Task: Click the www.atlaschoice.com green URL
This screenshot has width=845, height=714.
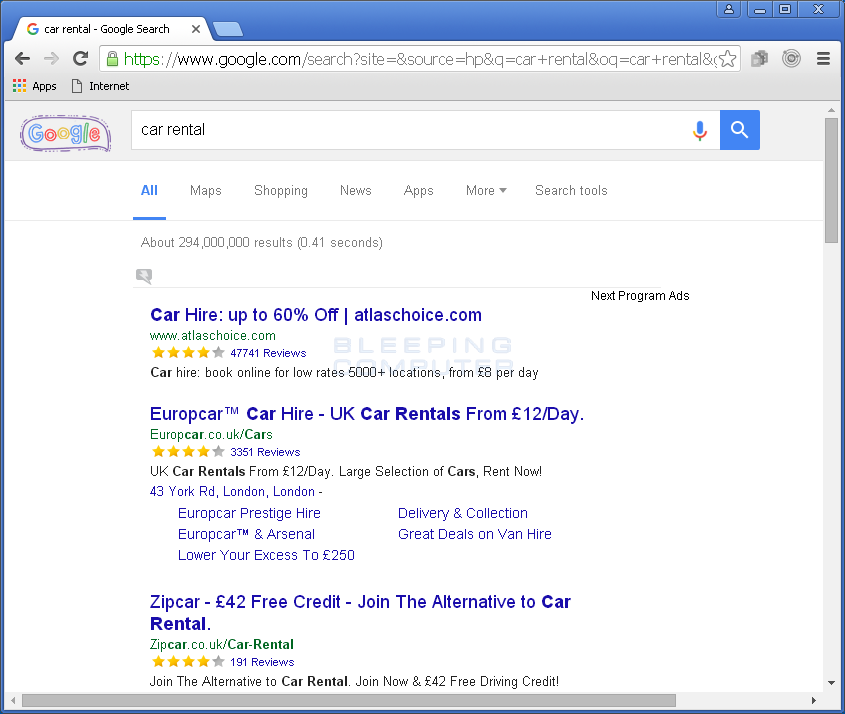Action: (213, 336)
